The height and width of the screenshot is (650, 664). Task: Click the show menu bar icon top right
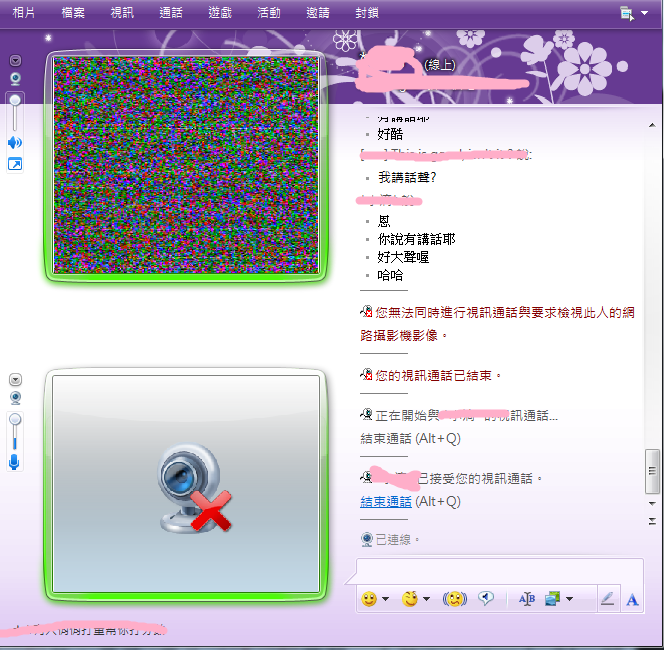627,13
